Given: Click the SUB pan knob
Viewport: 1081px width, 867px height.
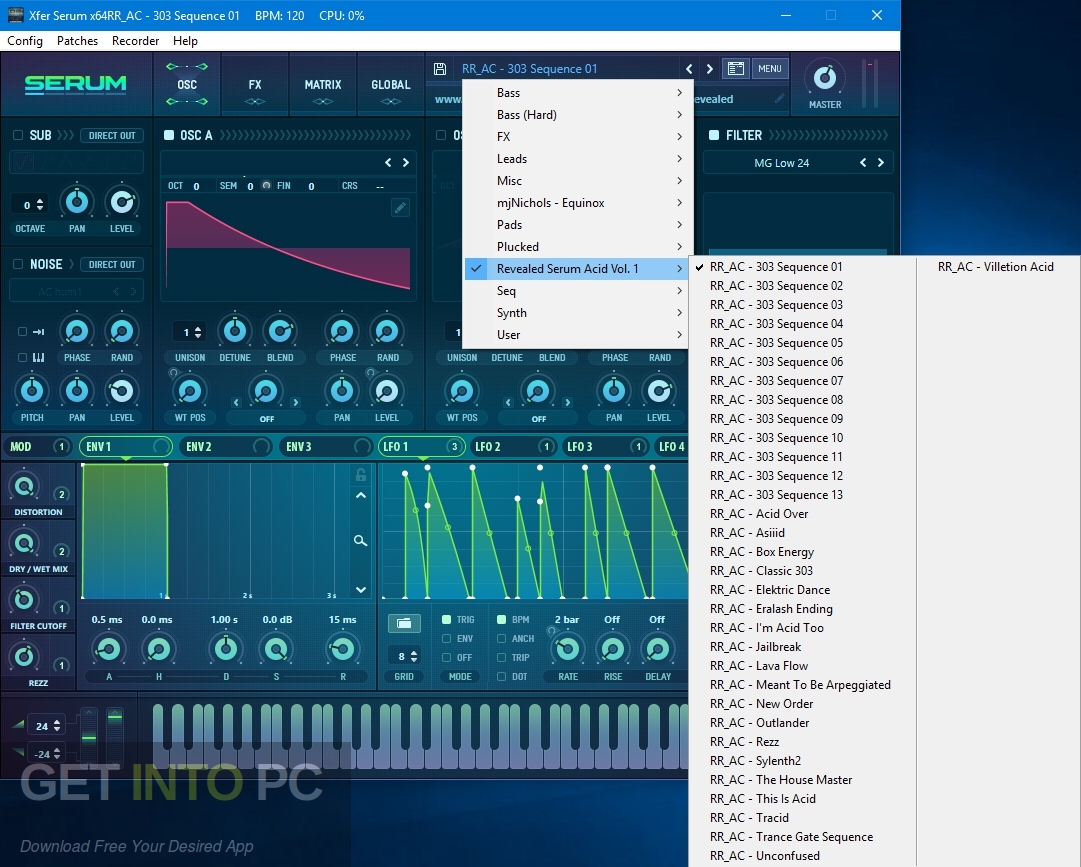Looking at the screenshot, I should (77, 202).
